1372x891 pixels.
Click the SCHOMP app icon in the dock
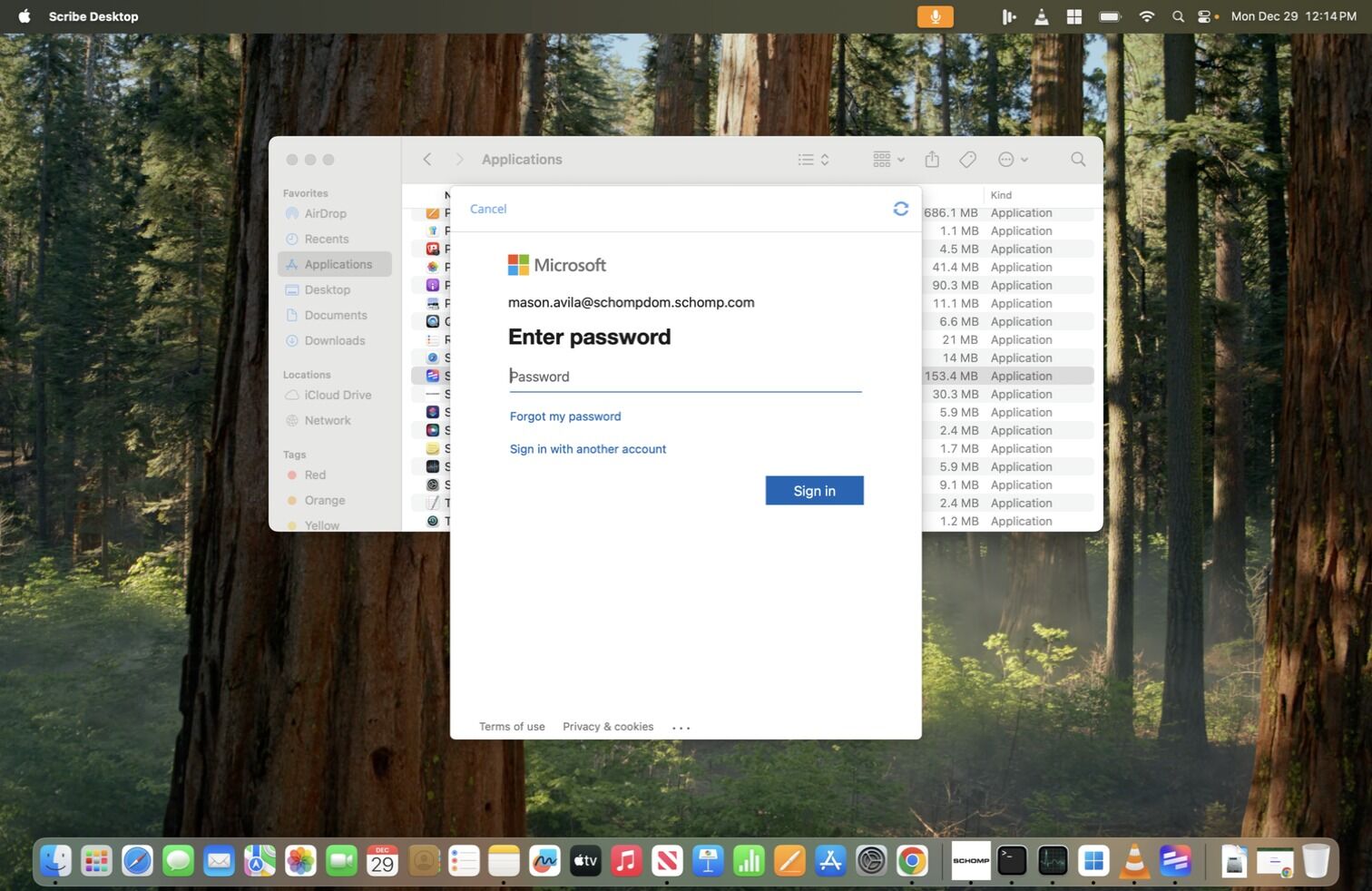(x=971, y=860)
